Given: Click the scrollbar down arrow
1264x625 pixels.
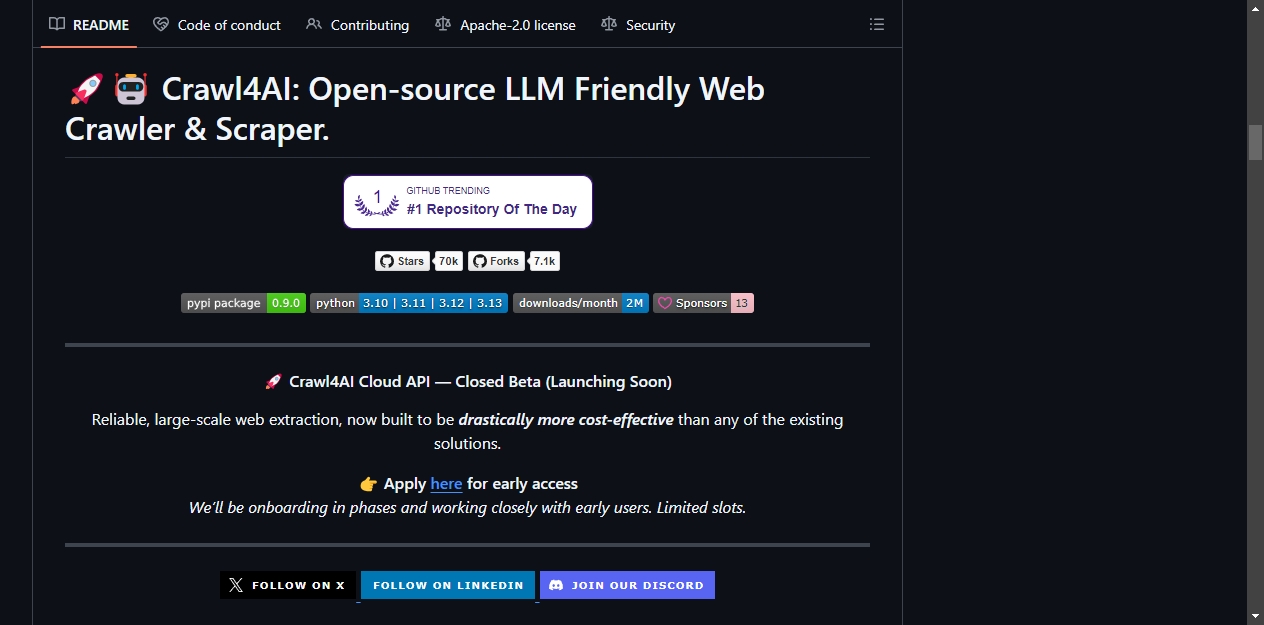Looking at the screenshot, I should tap(1255, 616).
